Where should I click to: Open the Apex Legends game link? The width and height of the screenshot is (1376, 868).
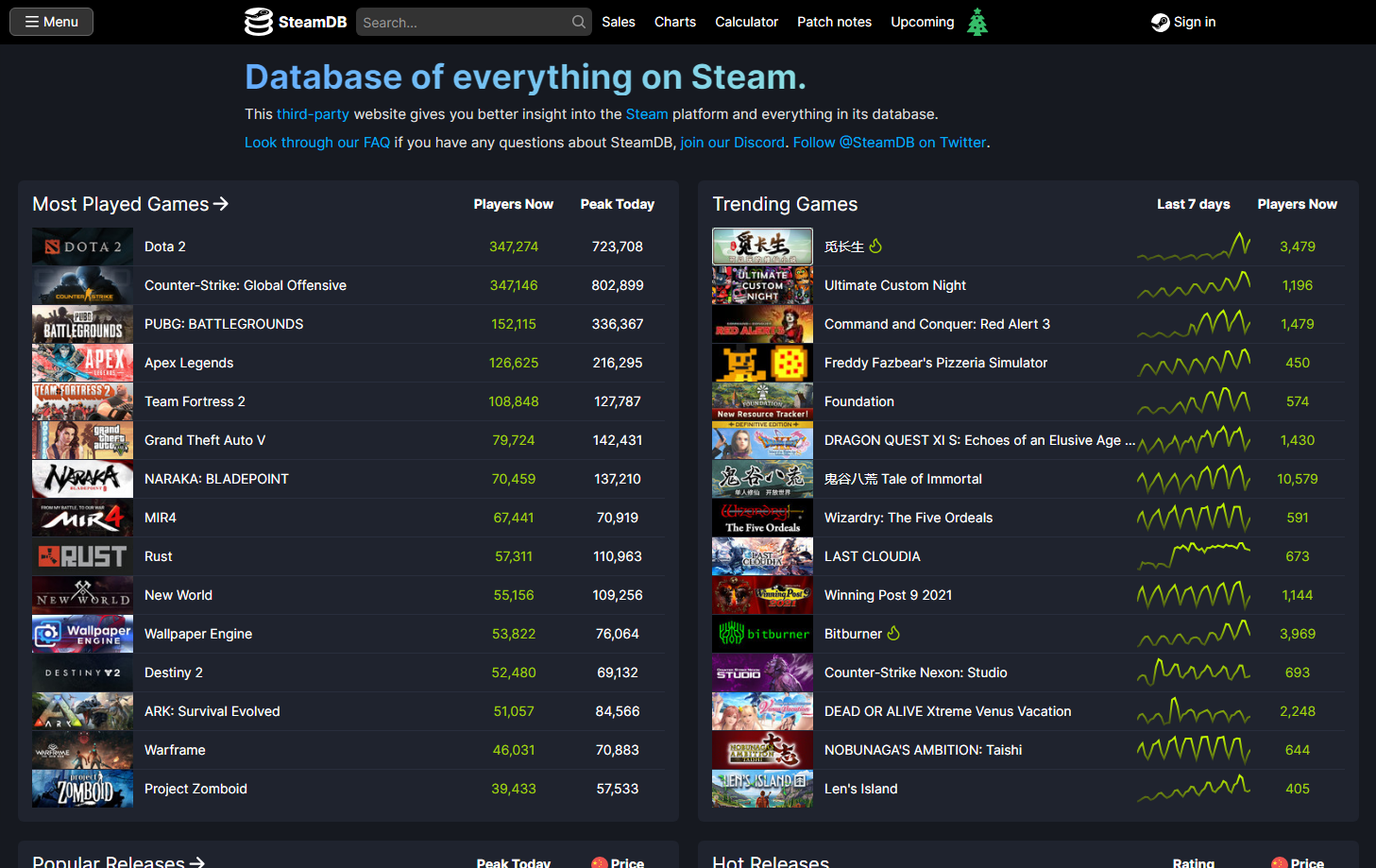189,363
